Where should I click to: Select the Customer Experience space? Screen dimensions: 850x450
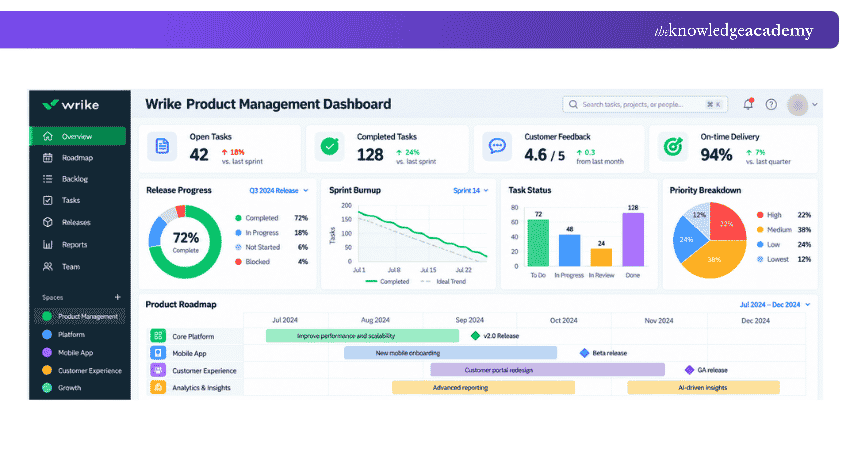click(x=80, y=370)
